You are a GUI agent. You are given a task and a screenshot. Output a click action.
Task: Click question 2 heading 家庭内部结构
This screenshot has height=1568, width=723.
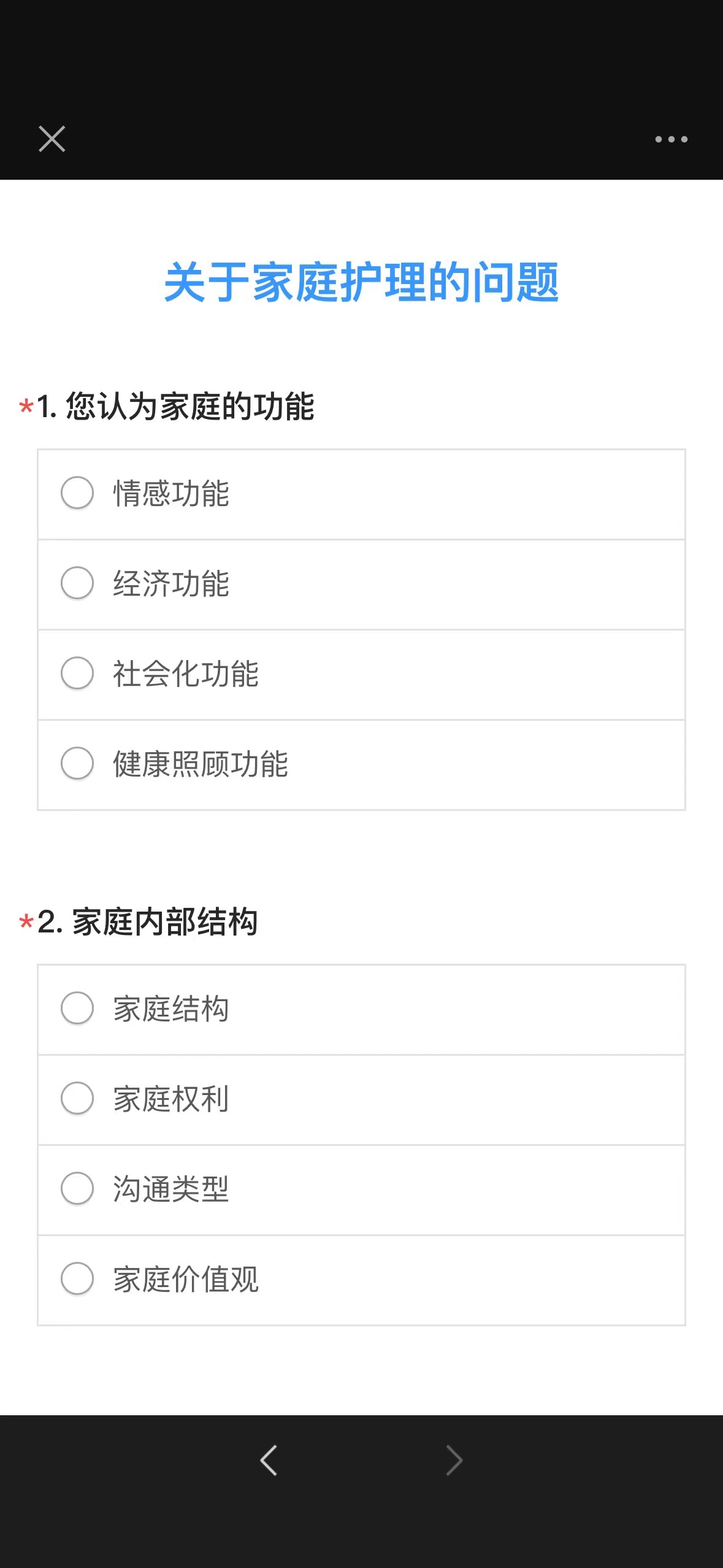tap(147, 921)
